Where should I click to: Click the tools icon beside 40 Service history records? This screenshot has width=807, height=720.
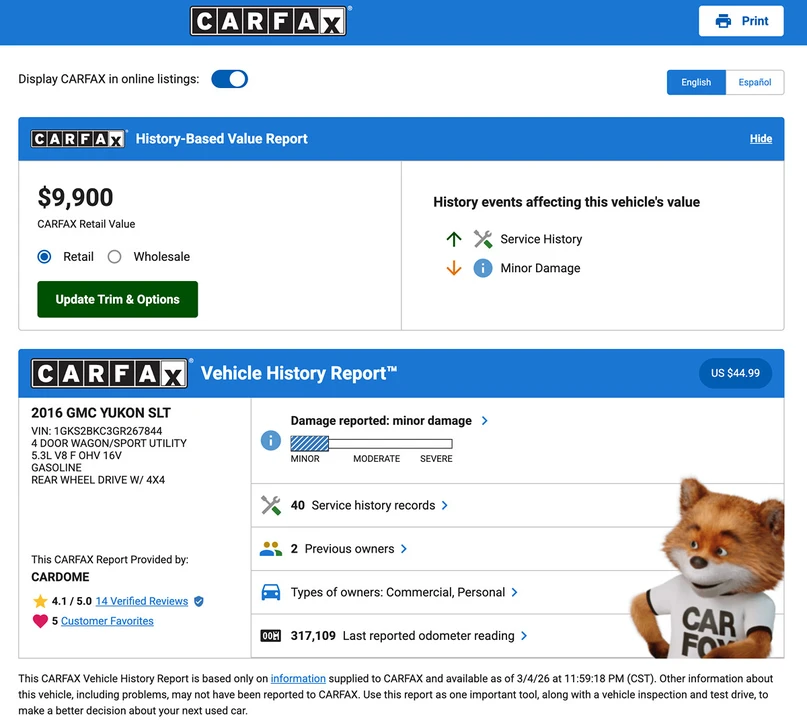click(x=271, y=505)
